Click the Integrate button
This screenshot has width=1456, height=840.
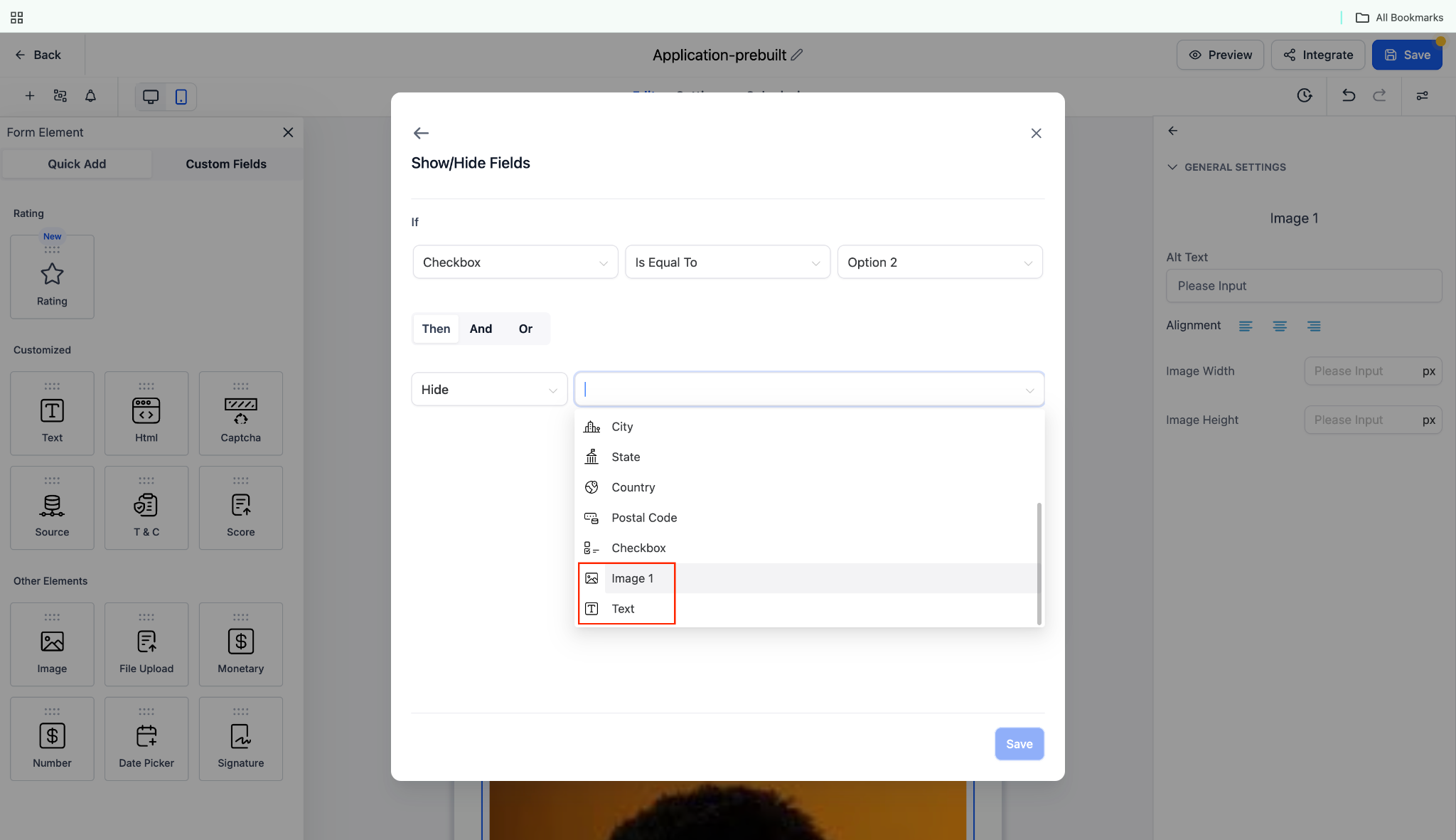[x=1318, y=55]
